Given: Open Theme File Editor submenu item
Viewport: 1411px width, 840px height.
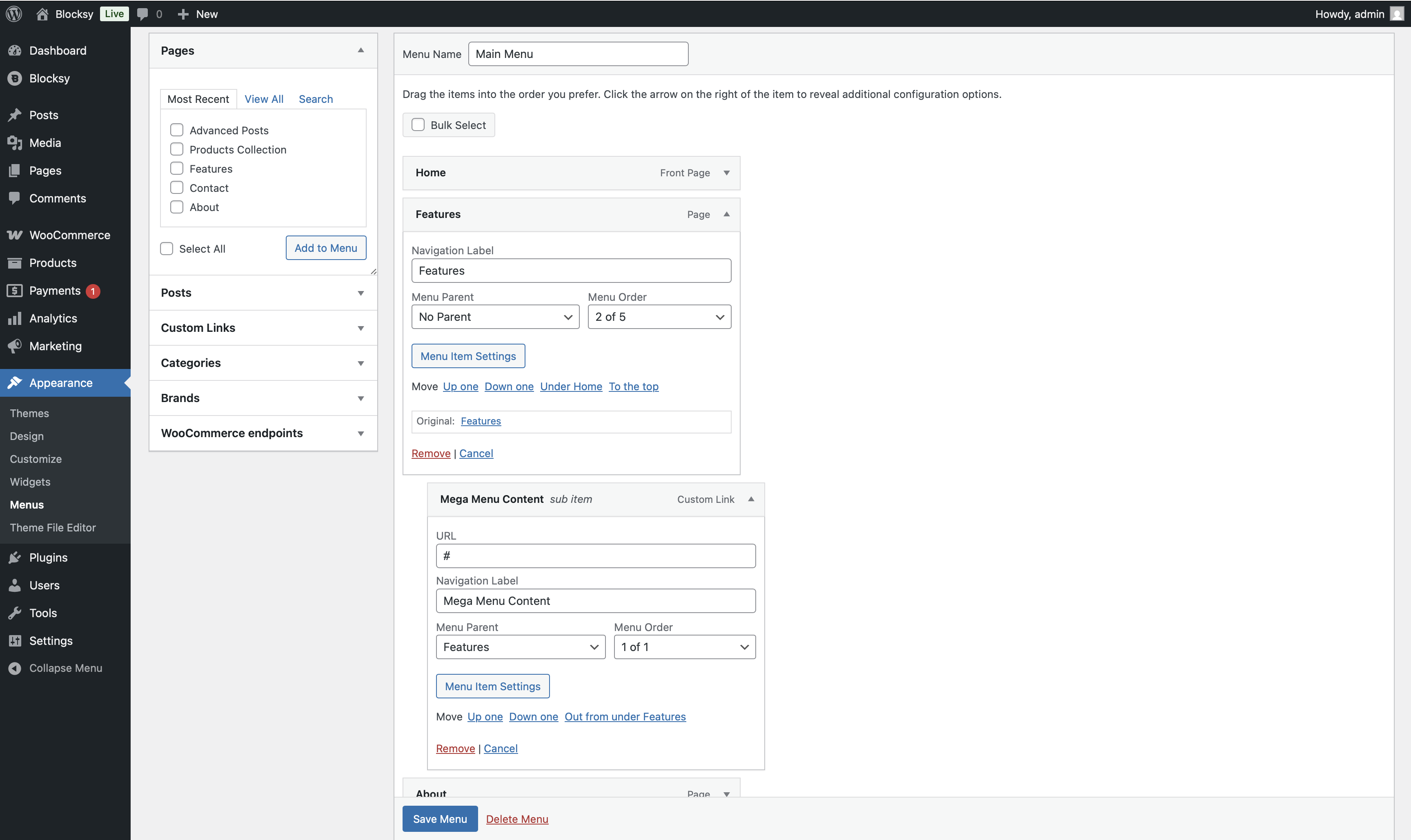Looking at the screenshot, I should pos(53,527).
